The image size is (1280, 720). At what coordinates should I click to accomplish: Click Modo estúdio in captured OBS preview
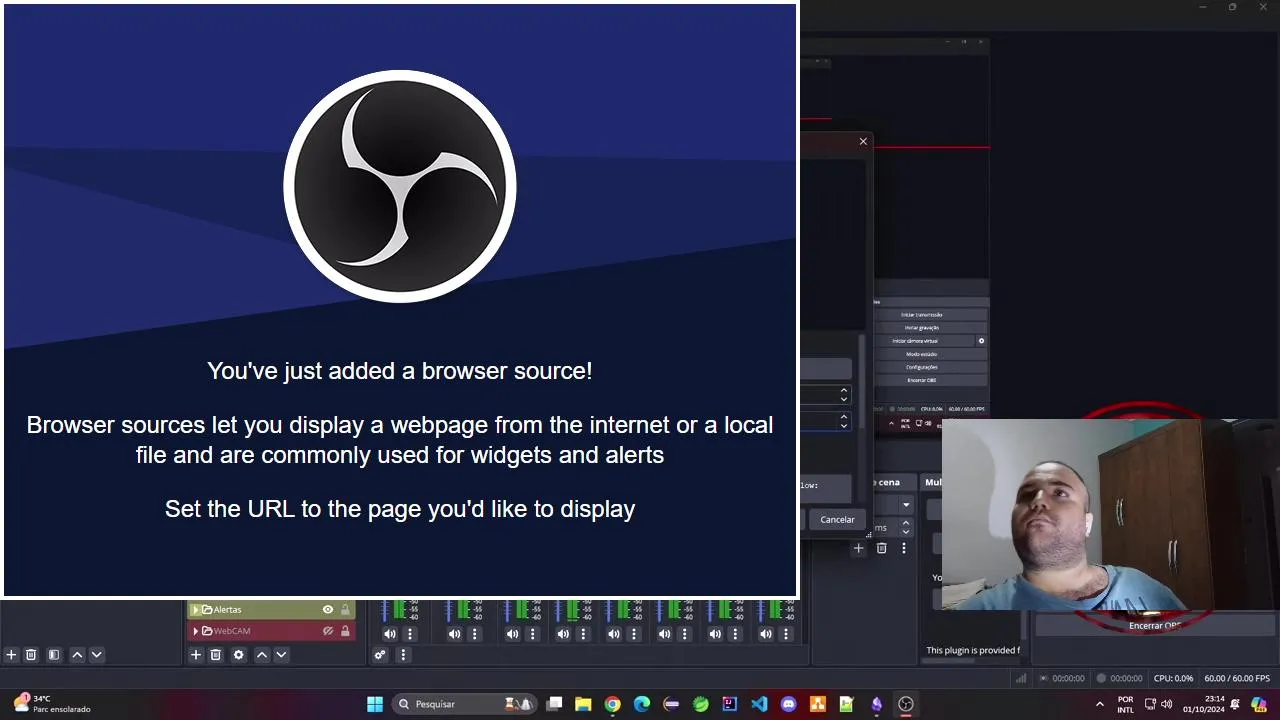pos(922,354)
